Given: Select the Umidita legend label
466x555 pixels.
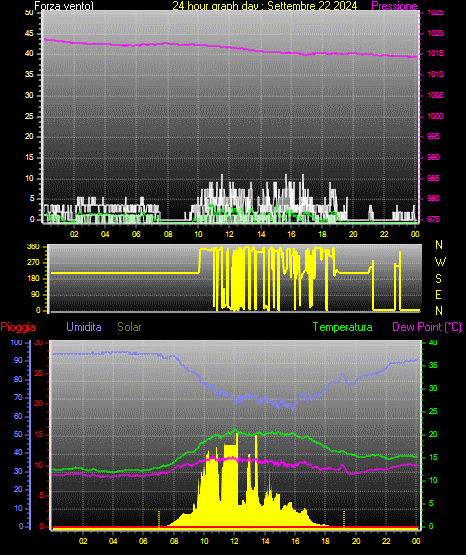Looking at the screenshot, I should tap(84, 327).
